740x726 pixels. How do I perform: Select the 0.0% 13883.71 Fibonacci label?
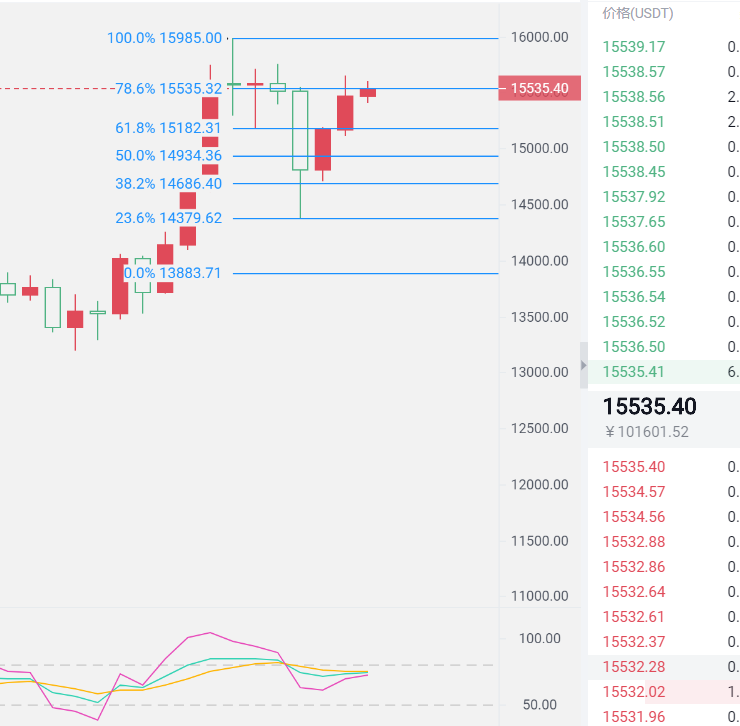click(172, 273)
